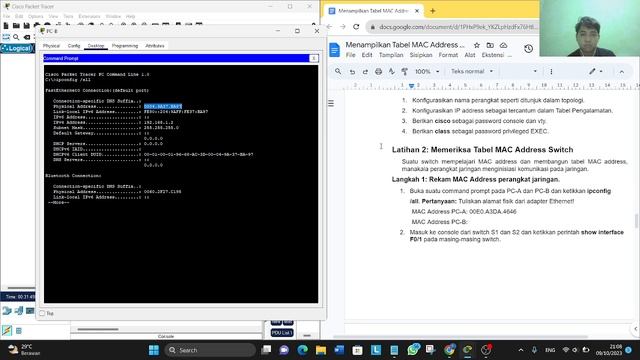The height and width of the screenshot is (360, 640).
Task: Select the connections lightning category icon
Action: pos(7,330)
